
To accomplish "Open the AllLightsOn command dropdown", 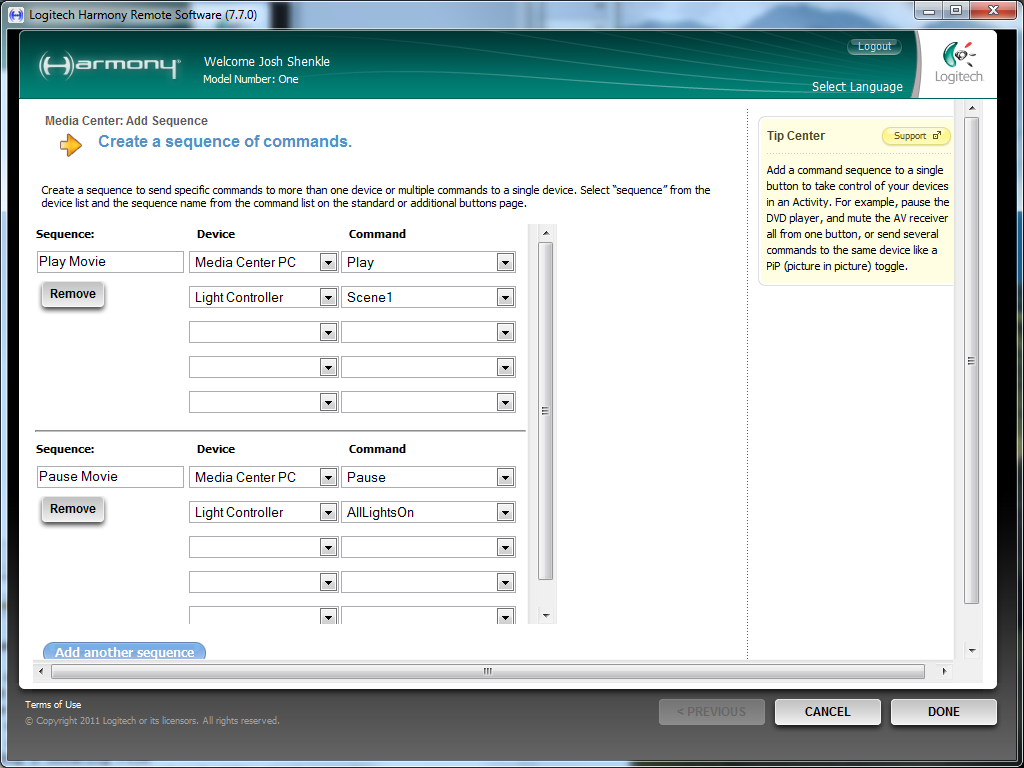I will pyautogui.click(x=428, y=513).
